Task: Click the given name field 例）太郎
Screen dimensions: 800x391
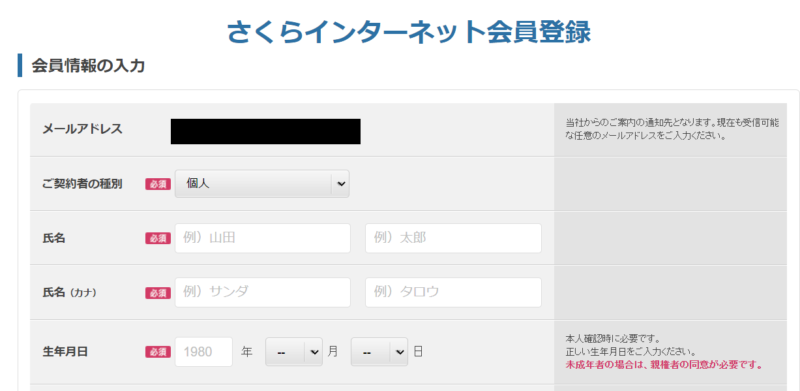Action: [x=453, y=238]
